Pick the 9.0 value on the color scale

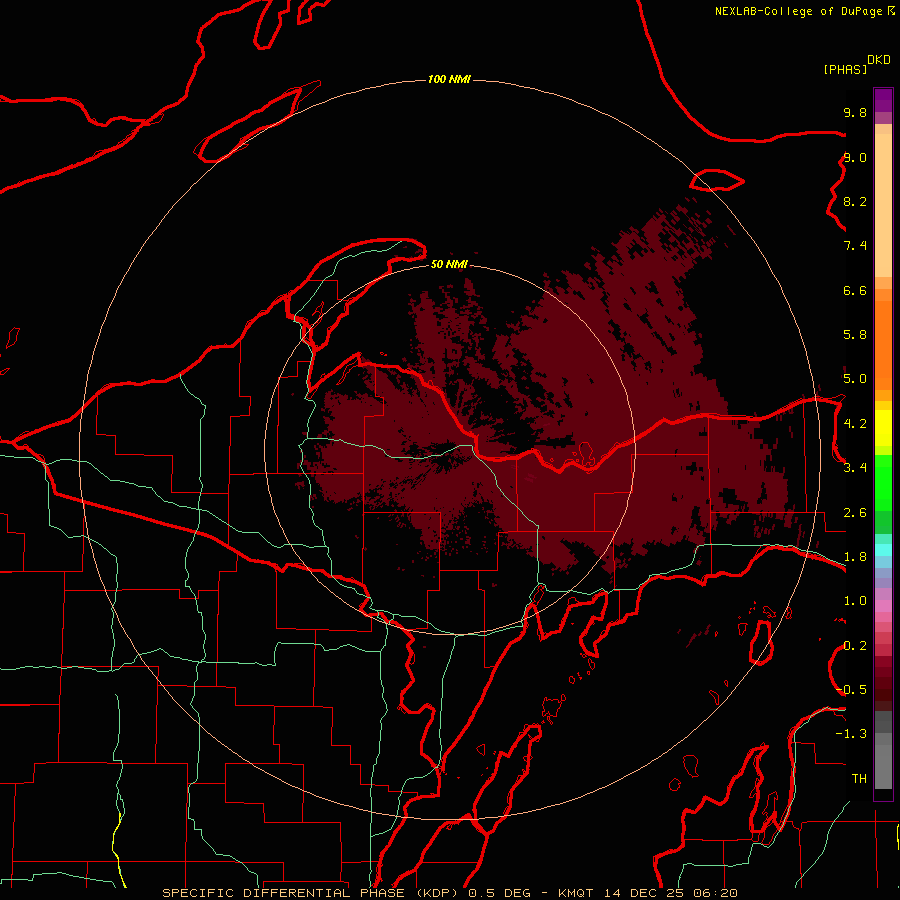855,157
